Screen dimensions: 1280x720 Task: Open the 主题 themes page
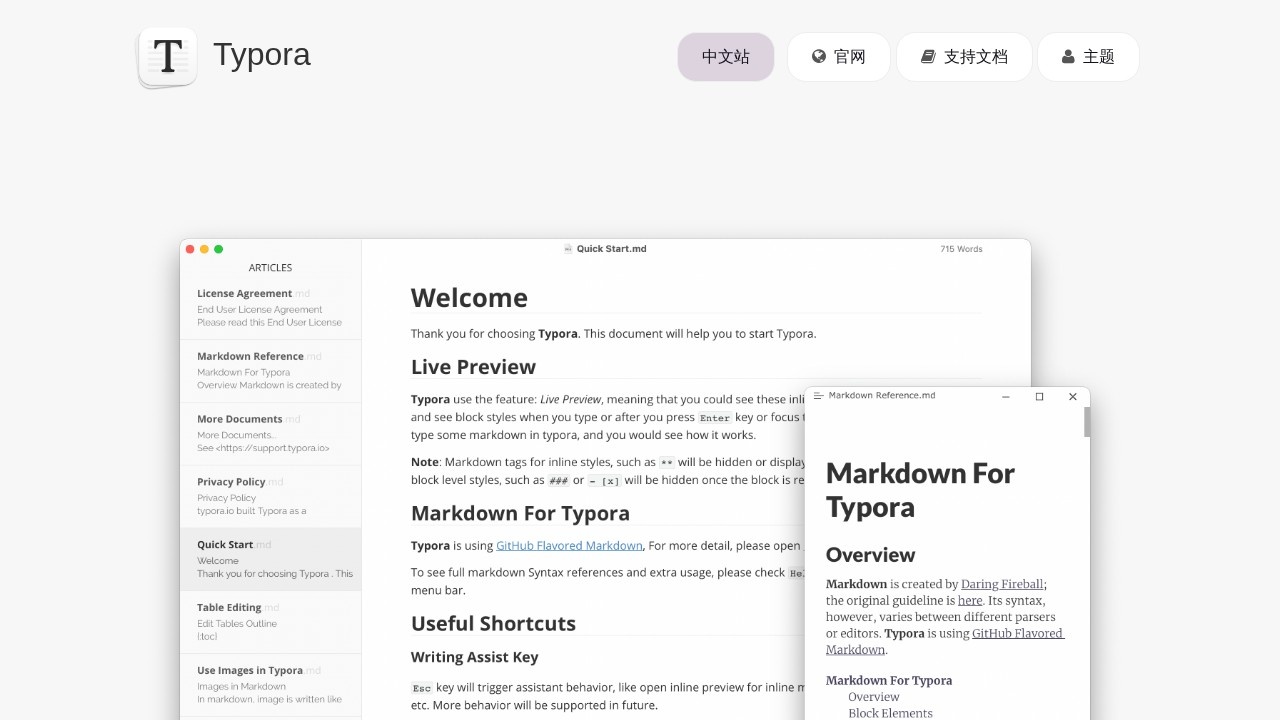pyautogui.click(x=1088, y=57)
